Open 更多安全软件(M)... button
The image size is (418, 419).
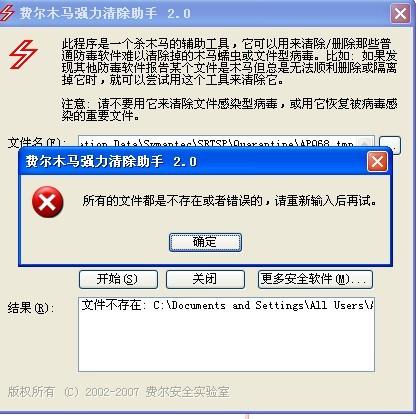coord(315,279)
